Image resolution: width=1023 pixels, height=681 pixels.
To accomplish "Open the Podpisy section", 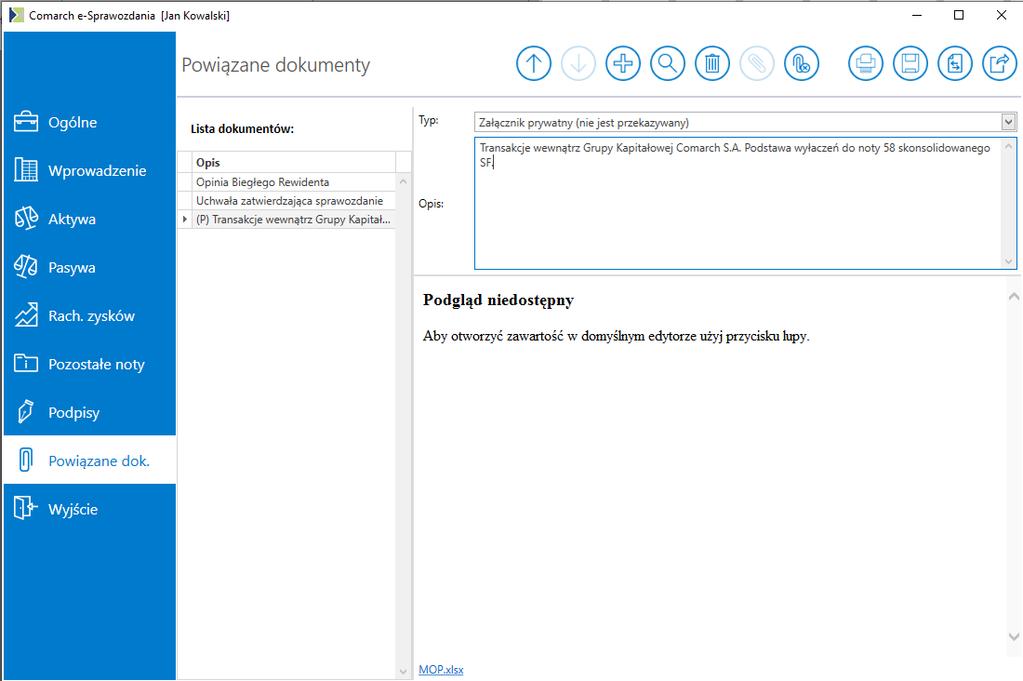I will [x=90, y=412].
